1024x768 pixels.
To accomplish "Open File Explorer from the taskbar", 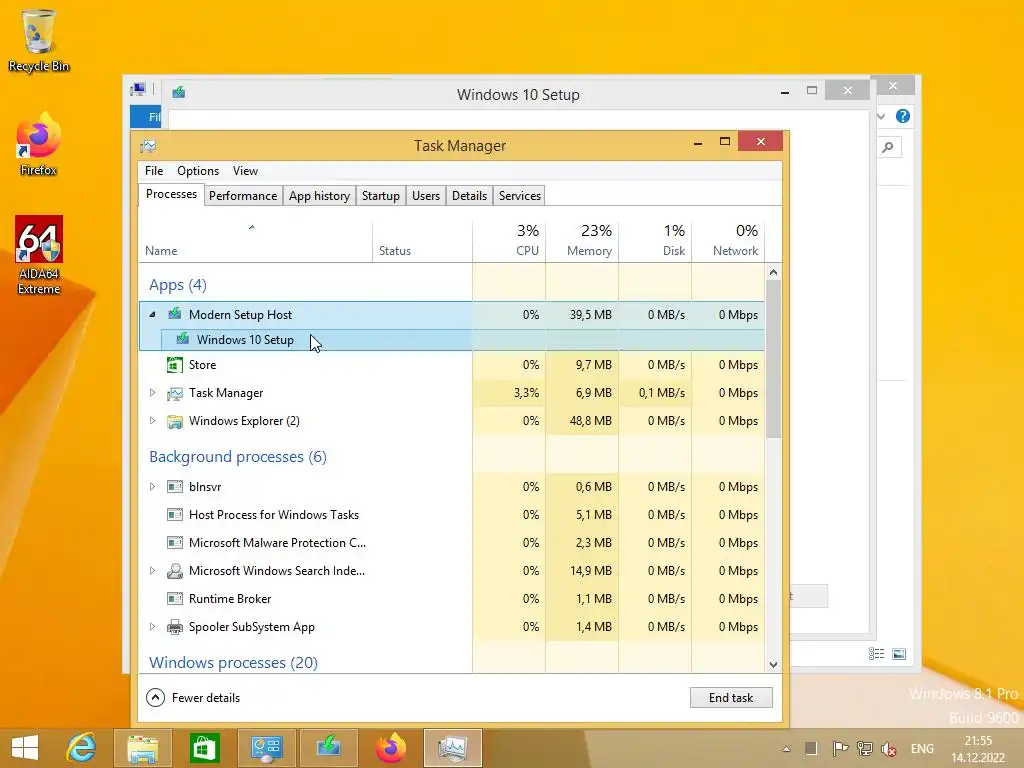I will pyautogui.click(x=143, y=748).
